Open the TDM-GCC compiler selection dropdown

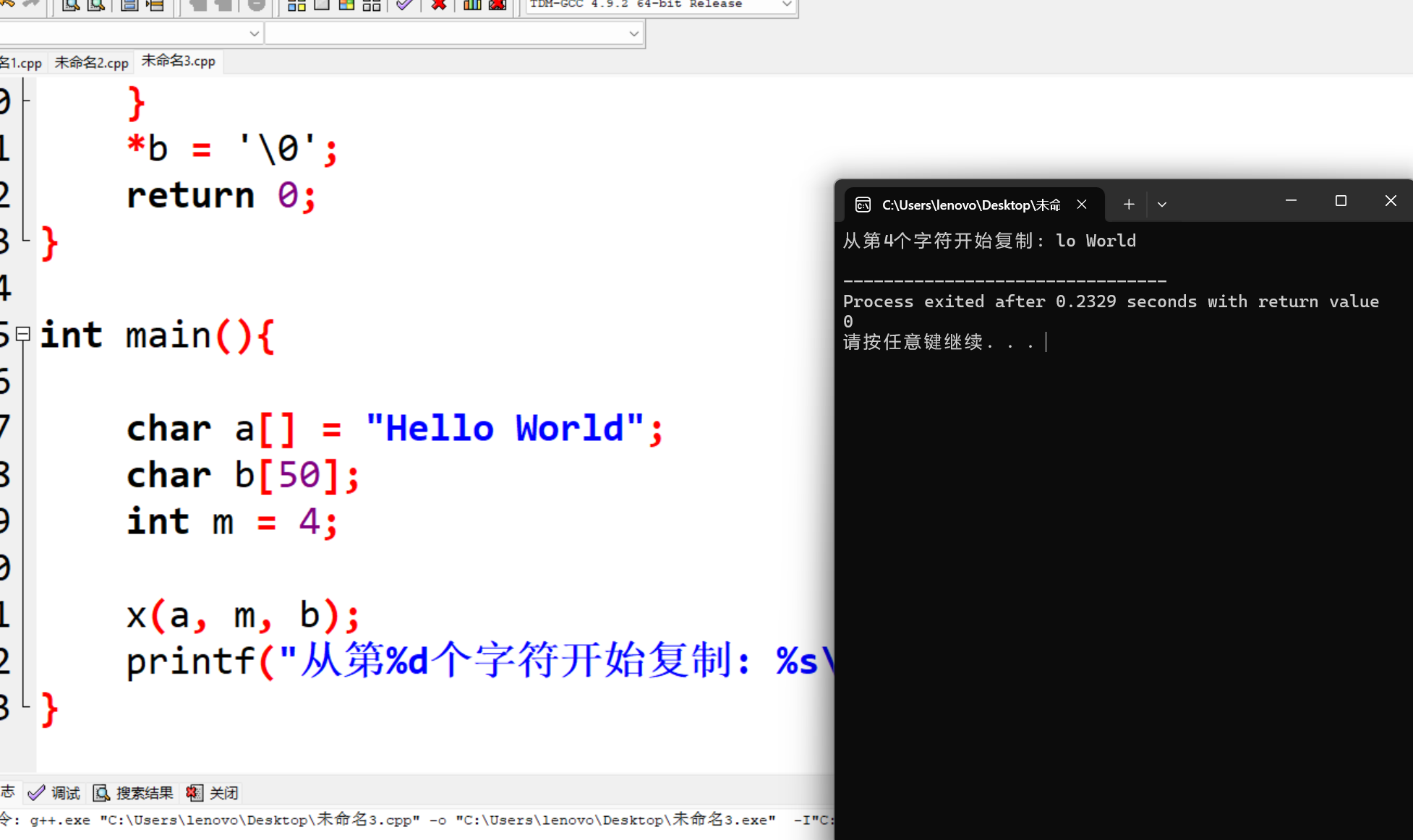[787, 5]
